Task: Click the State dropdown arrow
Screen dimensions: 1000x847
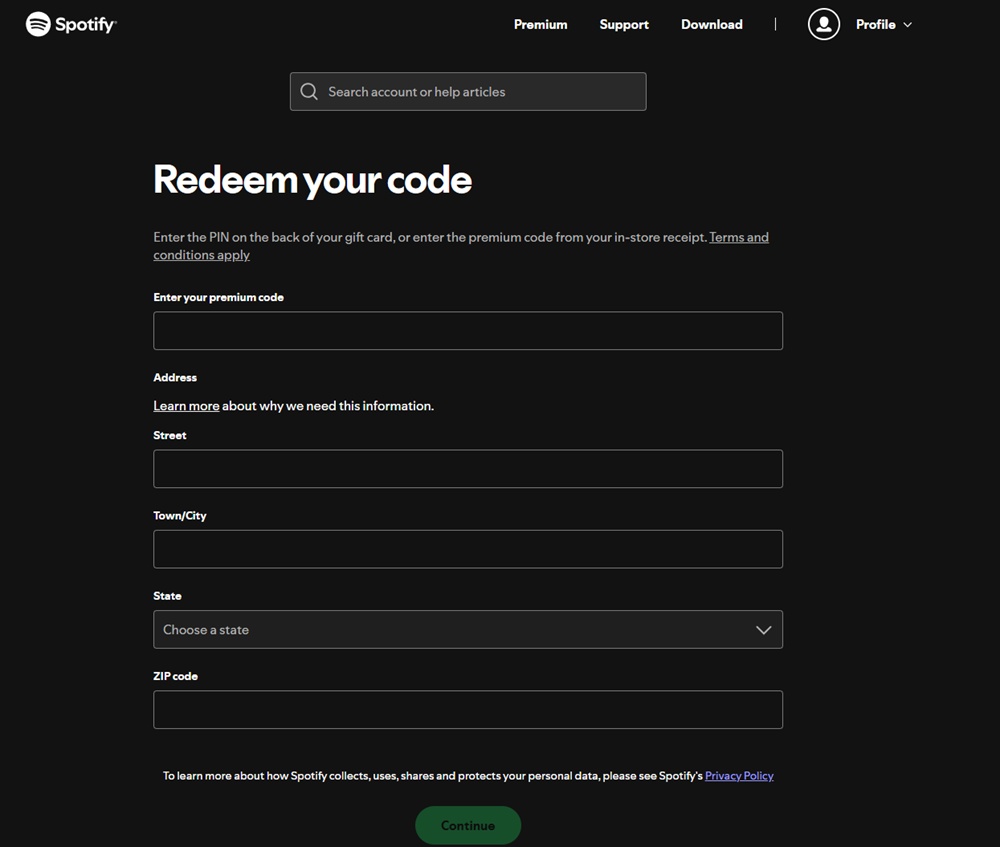Action: pos(763,630)
